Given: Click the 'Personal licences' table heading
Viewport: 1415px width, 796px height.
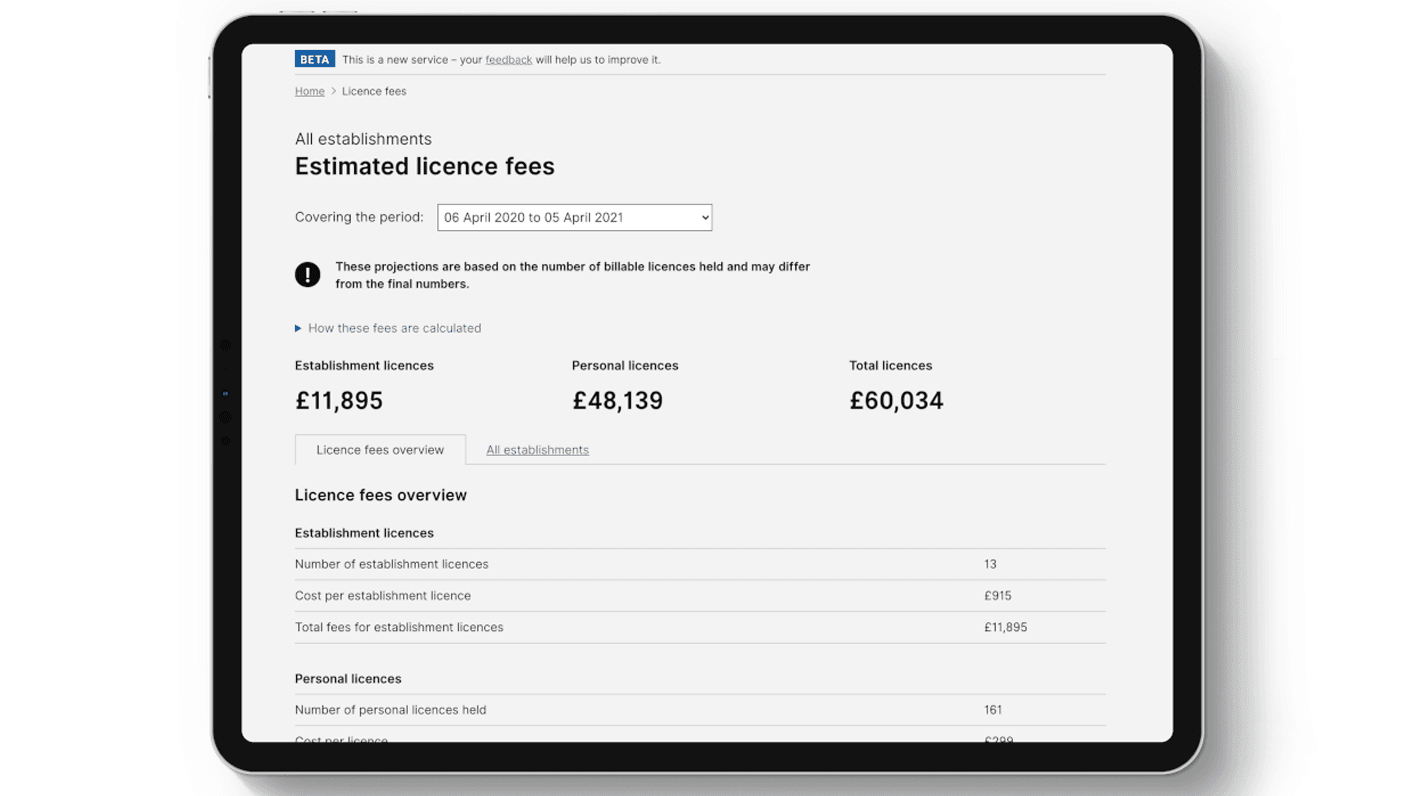Looking at the screenshot, I should (x=348, y=679).
